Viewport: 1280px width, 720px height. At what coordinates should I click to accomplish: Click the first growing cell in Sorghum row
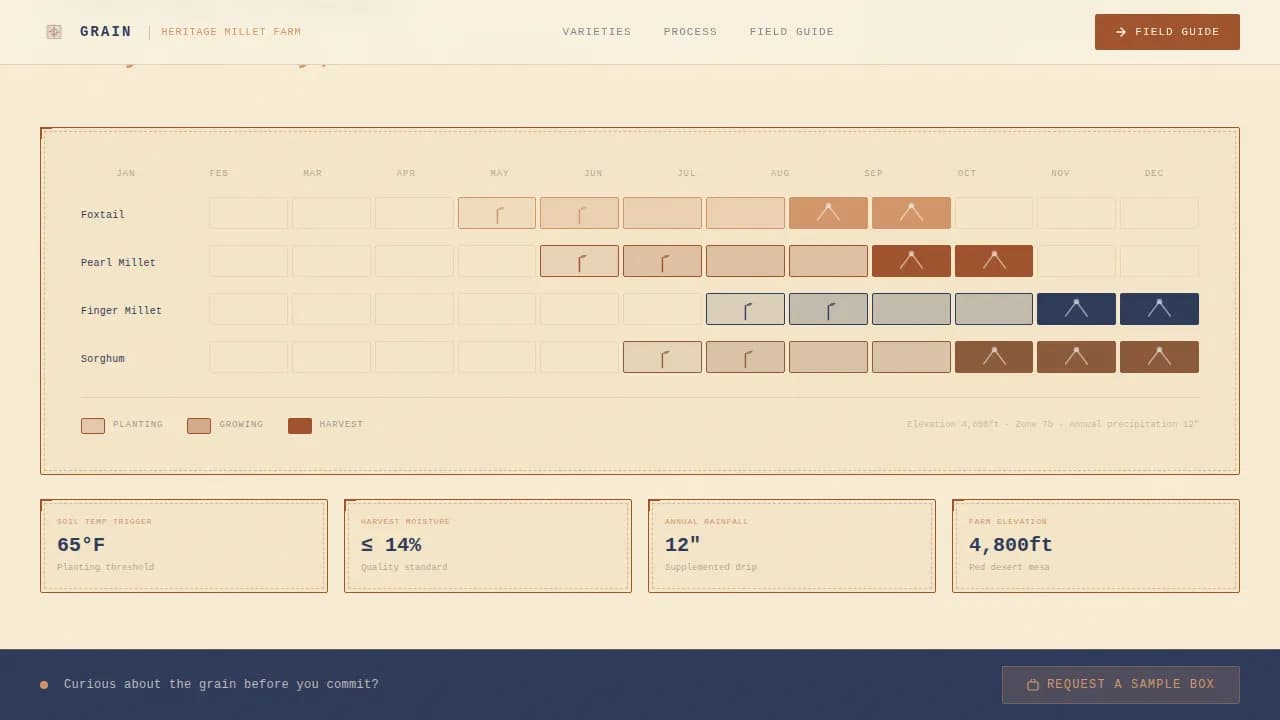[x=828, y=357]
